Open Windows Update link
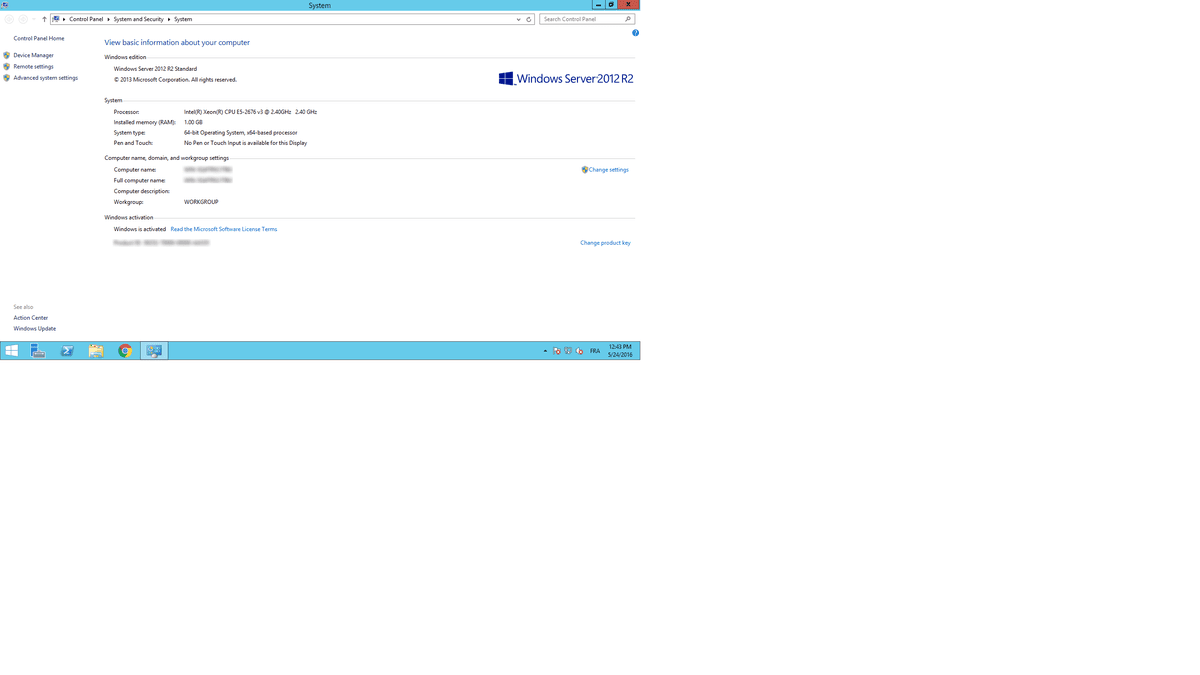The height and width of the screenshot is (675, 1200). [35, 328]
